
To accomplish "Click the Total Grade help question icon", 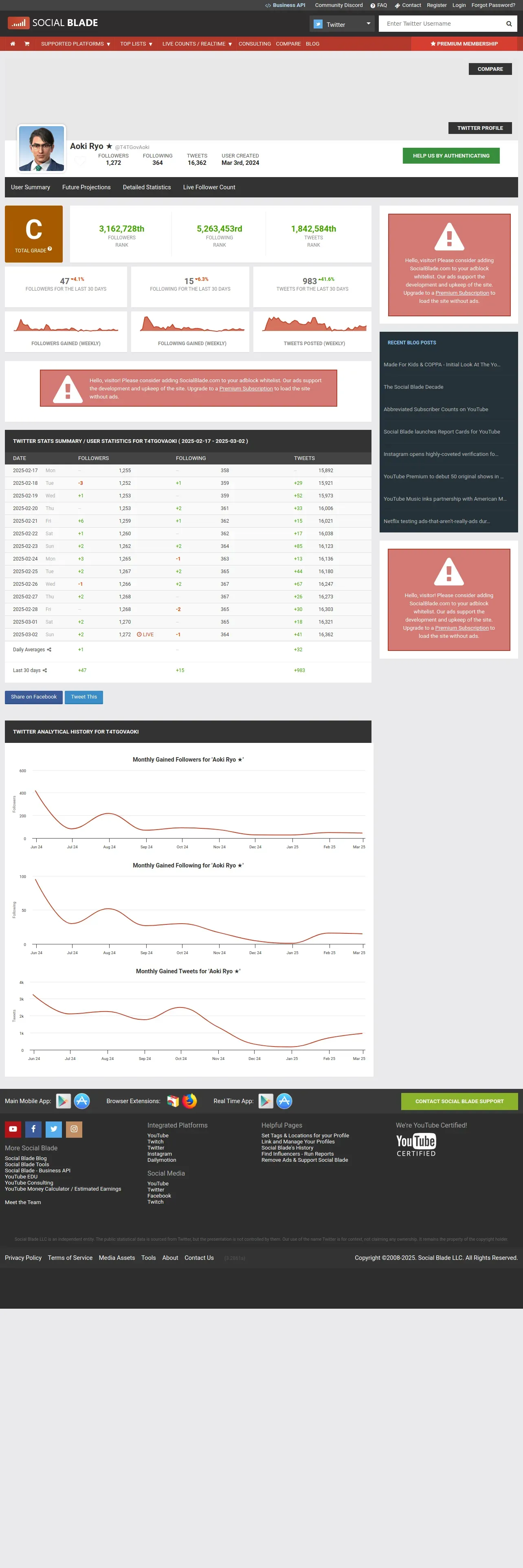I will pos(50,249).
